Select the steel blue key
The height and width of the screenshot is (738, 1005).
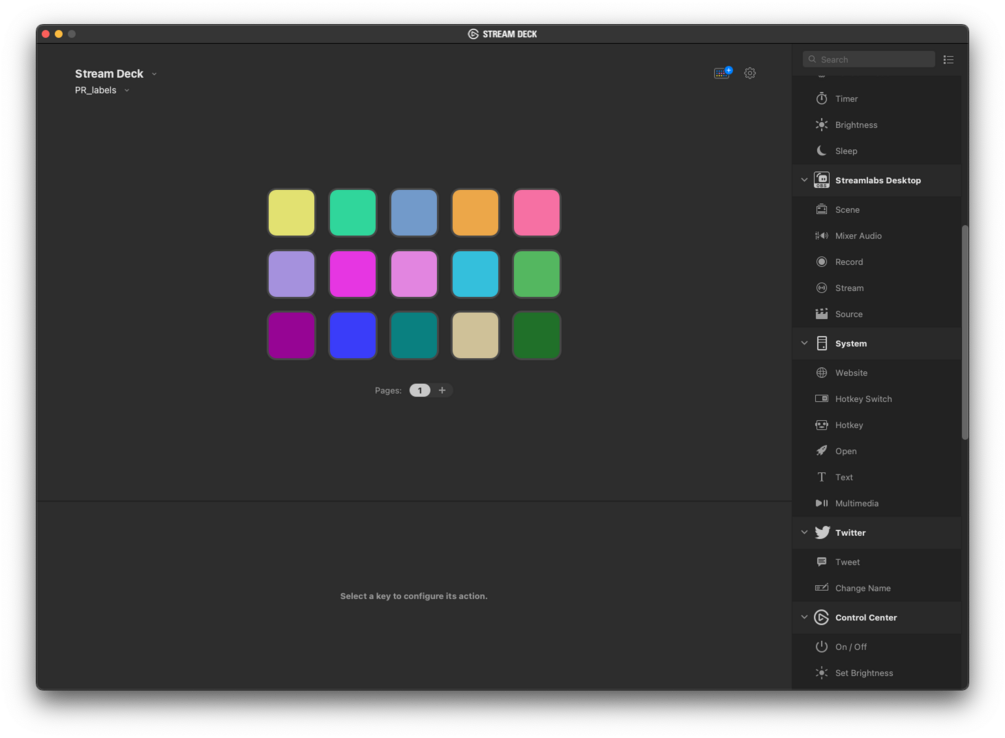[414, 213]
